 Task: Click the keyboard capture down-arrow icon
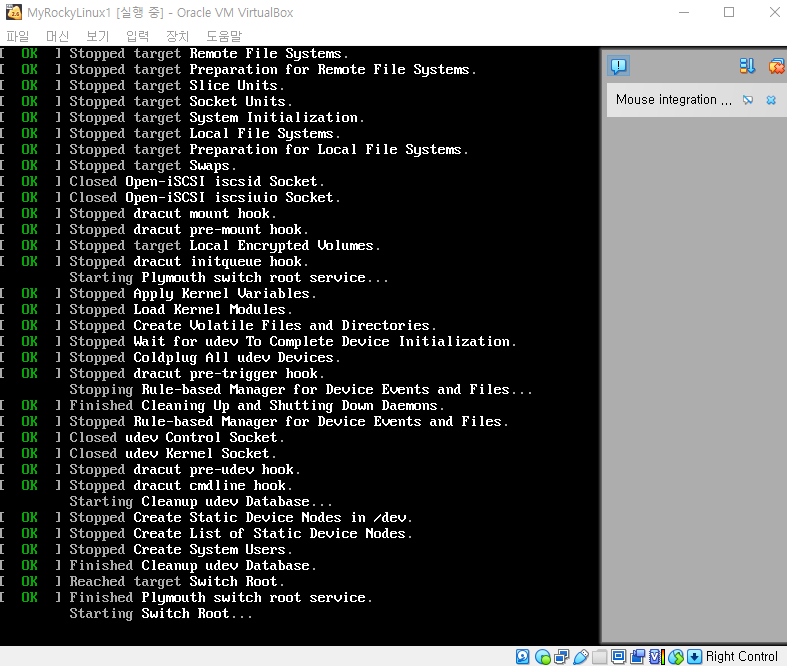click(695, 656)
